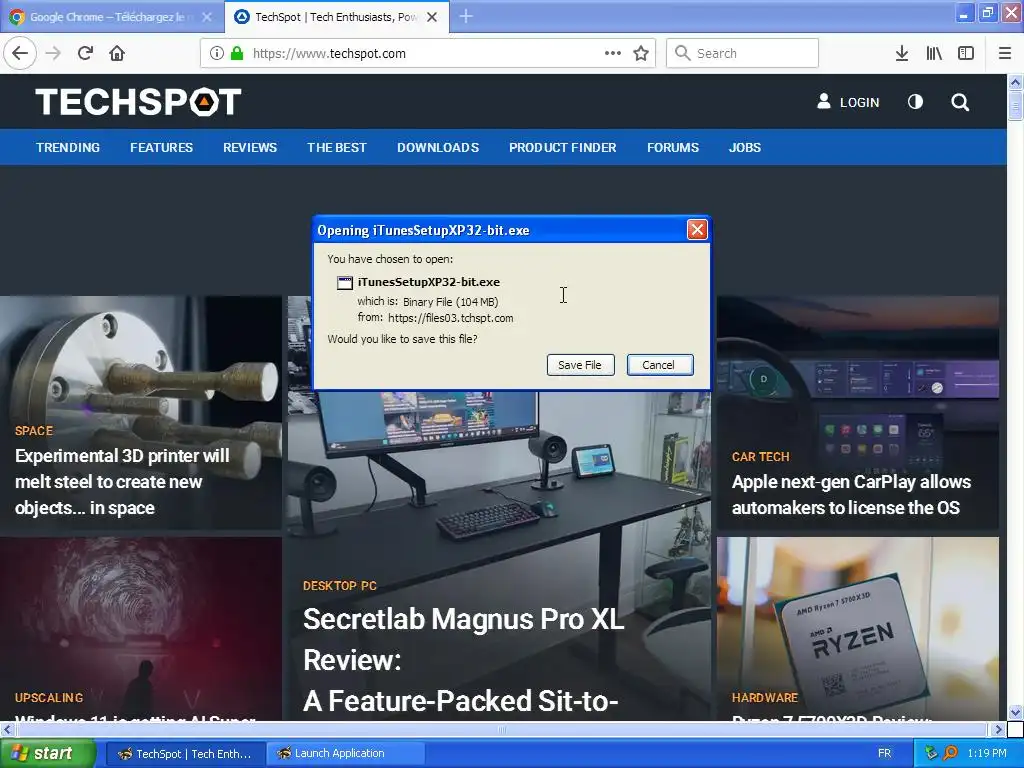This screenshot has width=1024, height=768.
Task: Visit the FORUMS page
Action: pos(673,148)
